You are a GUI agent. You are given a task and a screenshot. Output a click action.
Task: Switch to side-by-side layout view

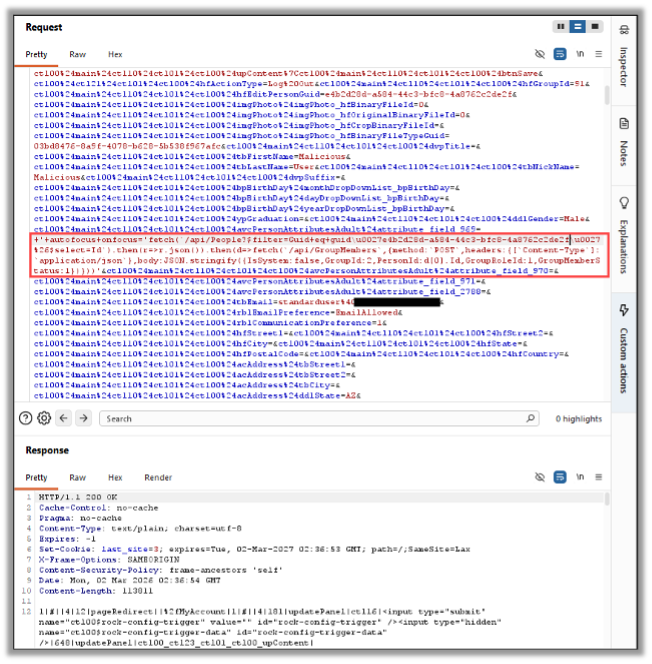pyautogui.click(x=561, y=27)
